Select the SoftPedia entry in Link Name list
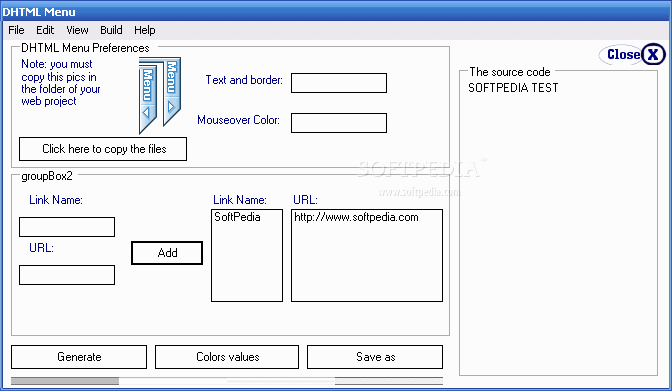 (237, 217)
